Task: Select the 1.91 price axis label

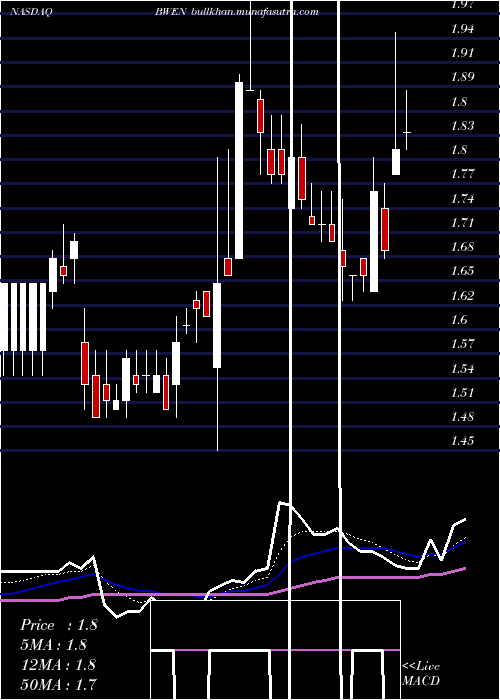Action: tap(462, 53)
